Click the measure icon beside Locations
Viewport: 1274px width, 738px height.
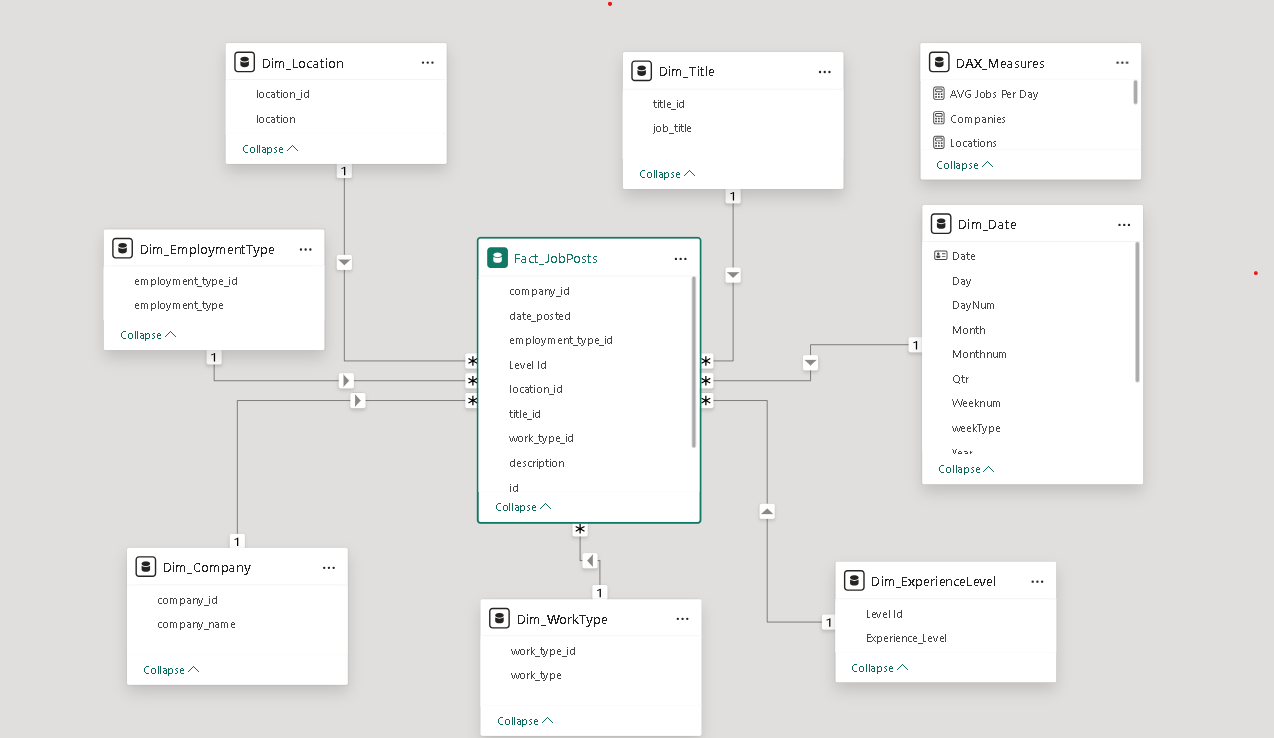pos(938,143)
